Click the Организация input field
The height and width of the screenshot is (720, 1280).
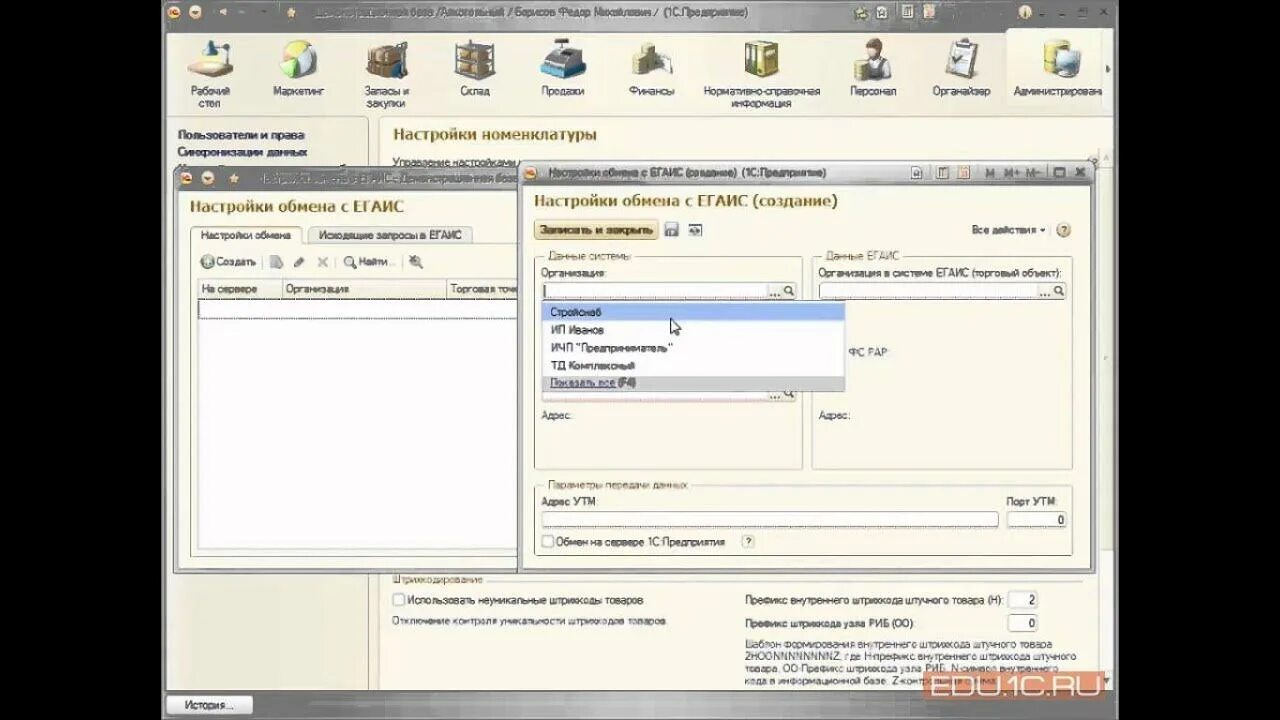[655, 291]
